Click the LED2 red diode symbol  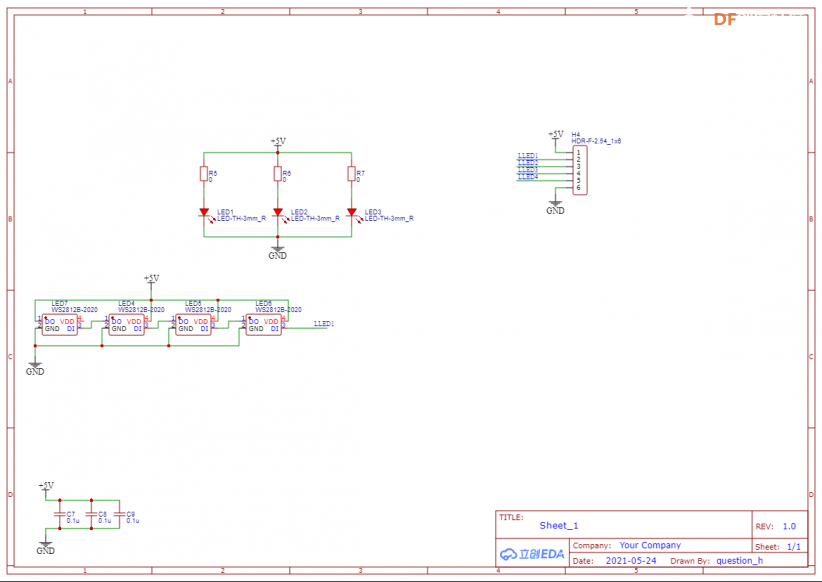pyautogui.click(x=278, y=213)
